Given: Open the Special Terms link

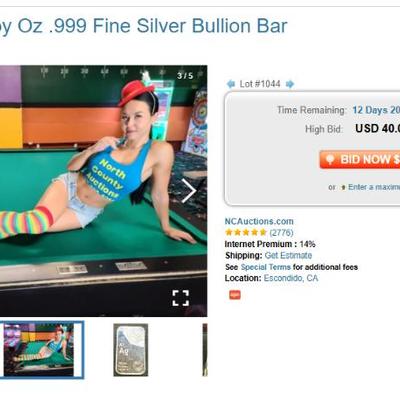Looking at the screenshot, I should (x=266, y=267).
